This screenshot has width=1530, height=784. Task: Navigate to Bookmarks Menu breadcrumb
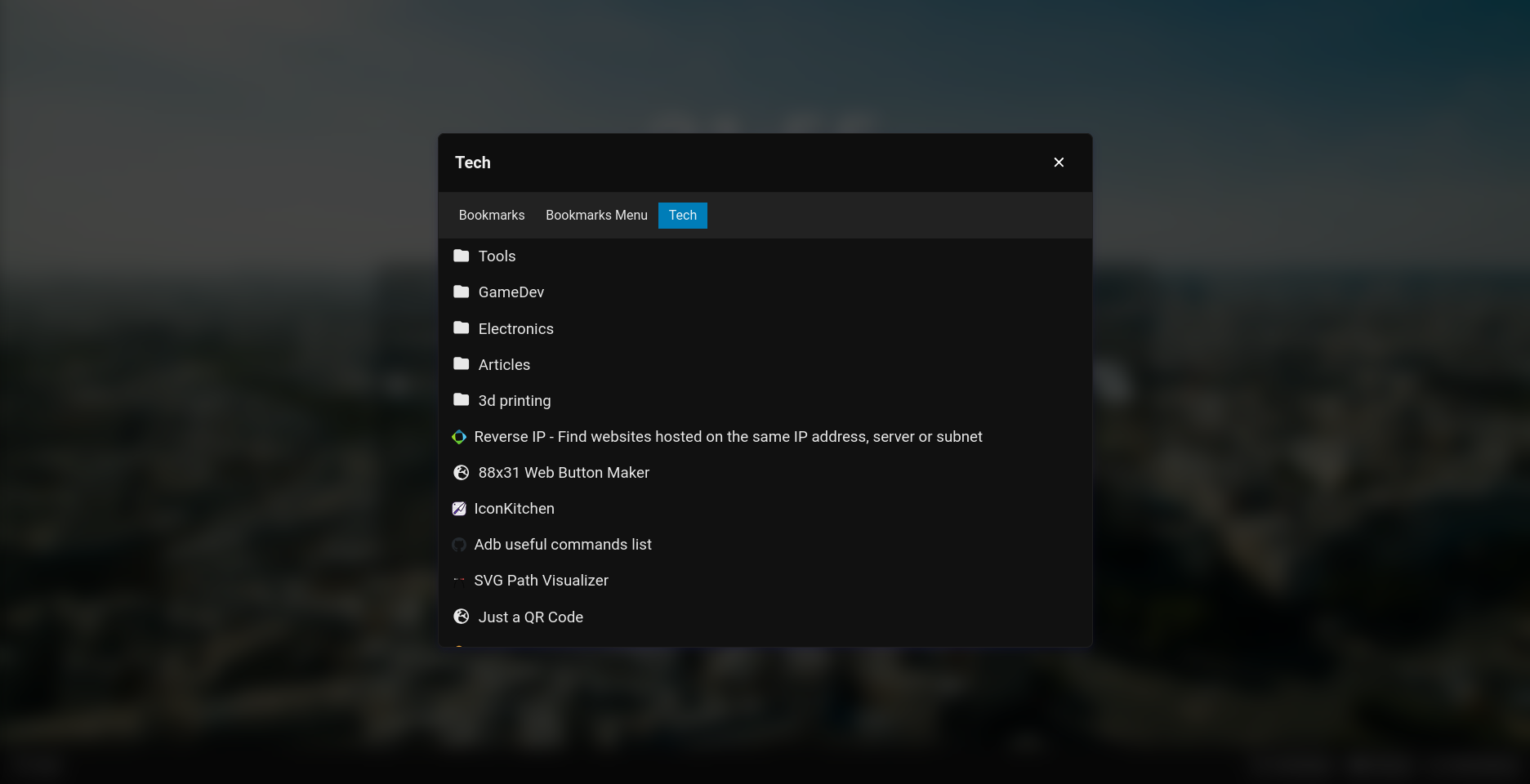tap(596, 216)
